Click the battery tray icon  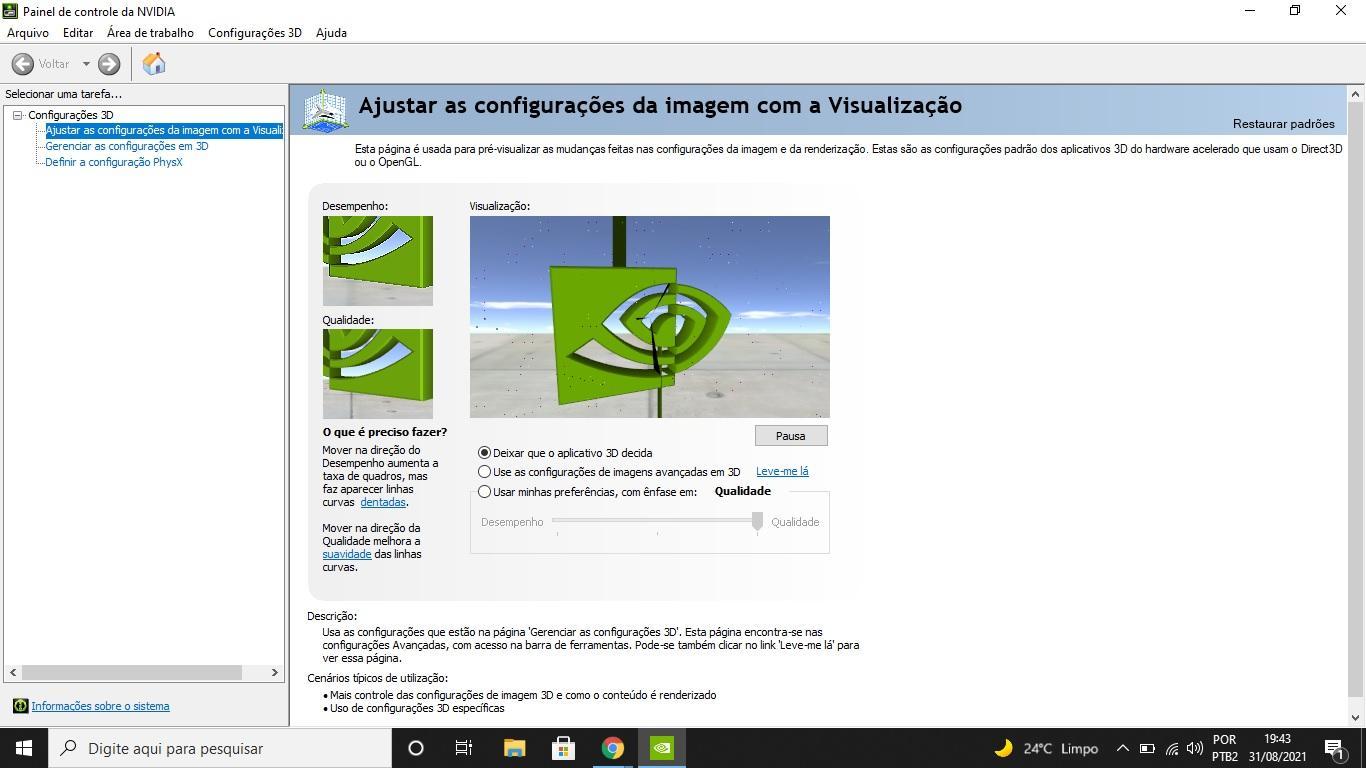pyautogui.click(x=1147, y=748)
